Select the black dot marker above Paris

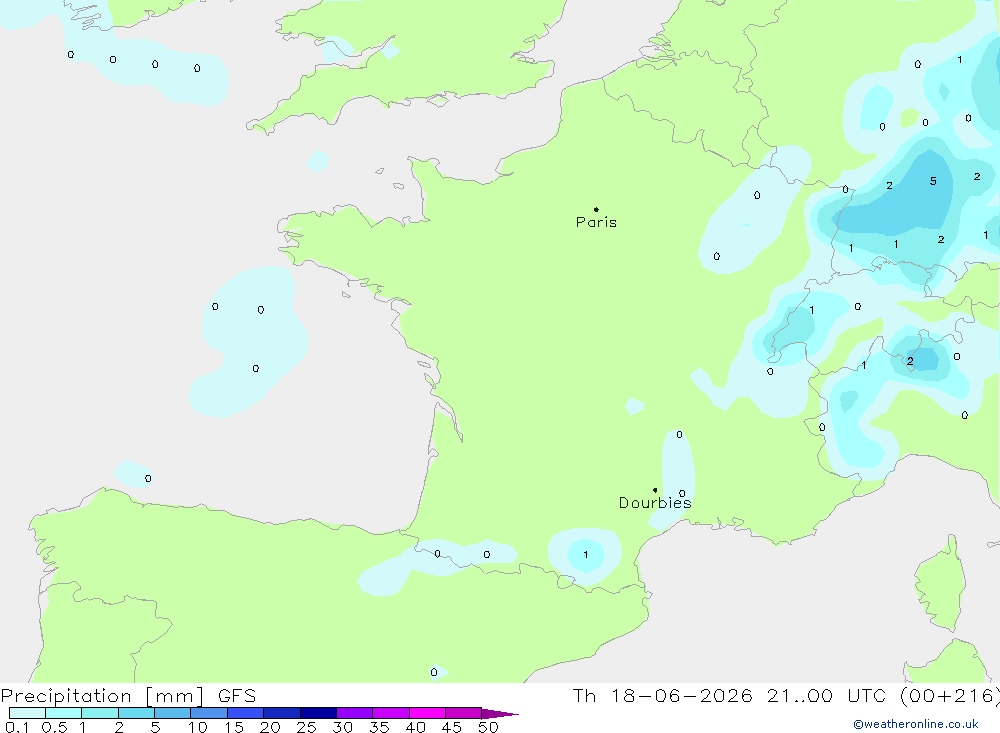[596, 209]
